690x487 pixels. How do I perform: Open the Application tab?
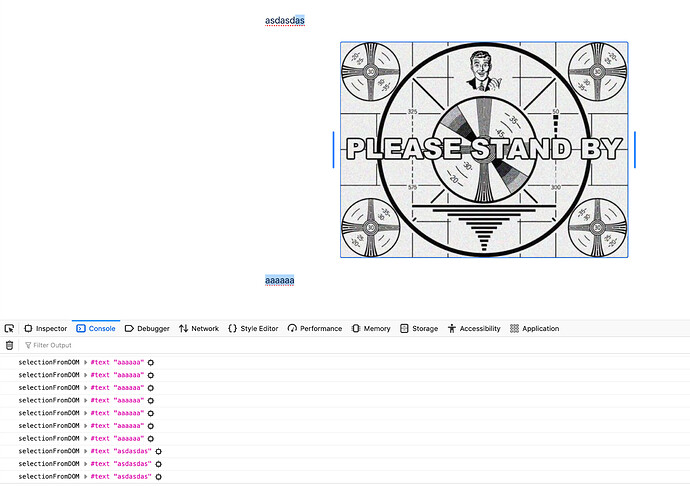(x=534, y=329)
